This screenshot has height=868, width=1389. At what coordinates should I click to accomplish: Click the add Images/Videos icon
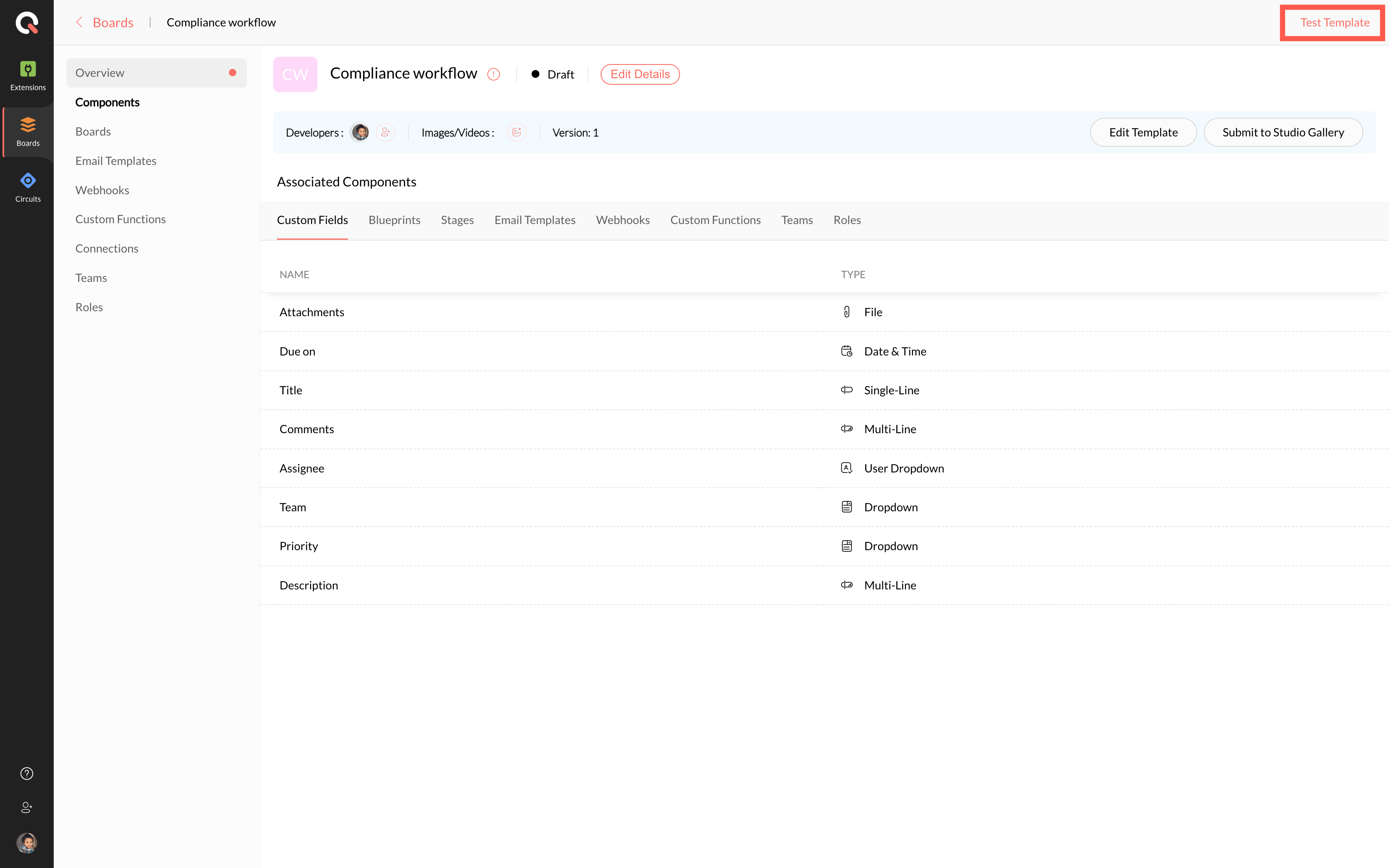[x=517, y=132]
